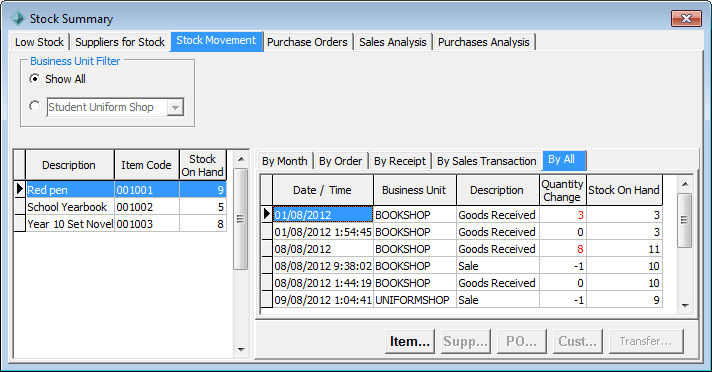The image size is (712, 372).
Task: Click the 08/08/2012 date-only cell
Action: tap(323, 249)
